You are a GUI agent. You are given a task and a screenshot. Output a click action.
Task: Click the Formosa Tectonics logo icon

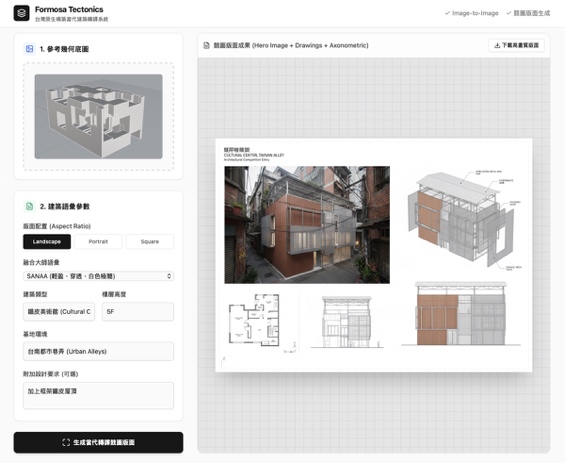point(22,13)
